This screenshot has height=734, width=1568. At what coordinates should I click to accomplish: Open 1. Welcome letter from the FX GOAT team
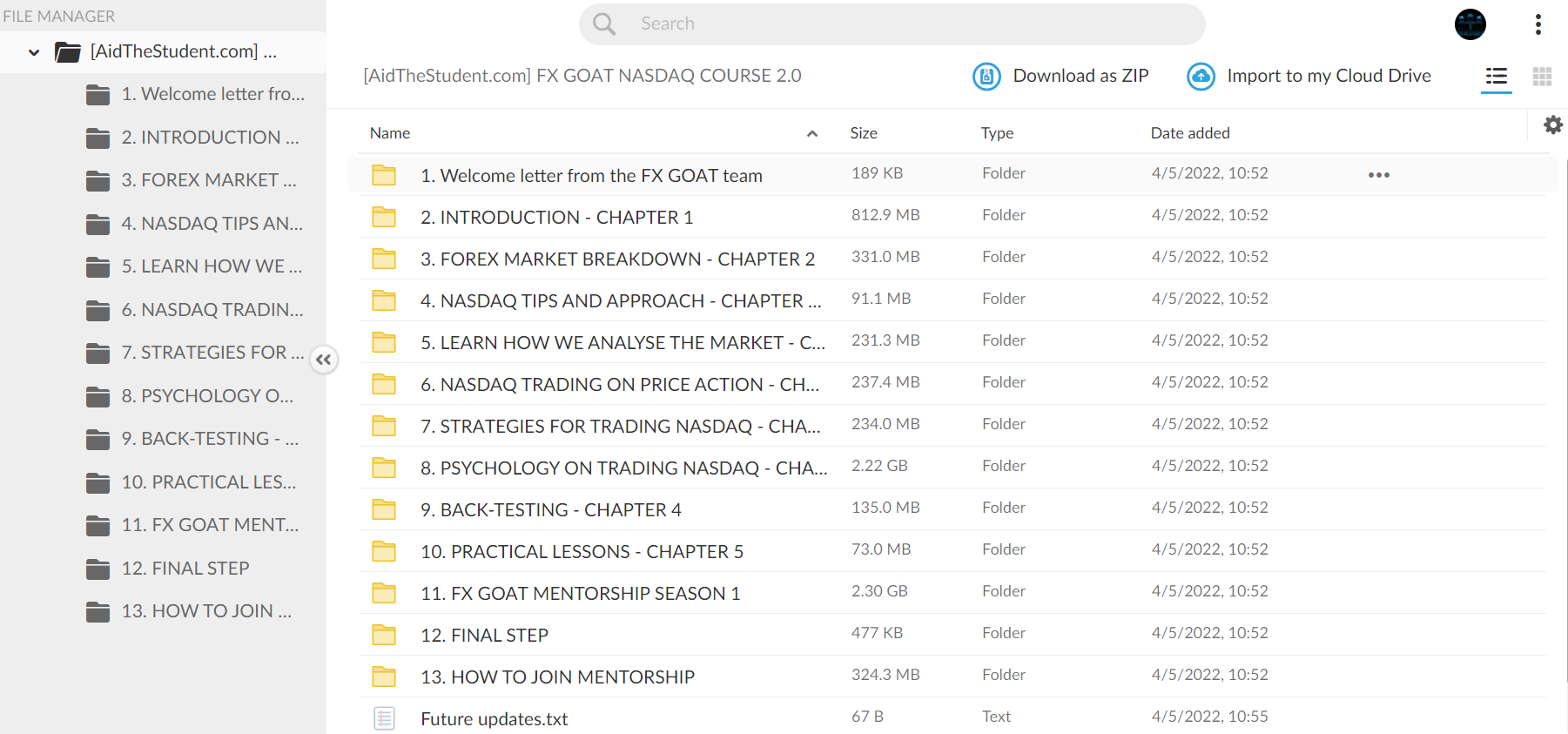[x=591, y=176]
